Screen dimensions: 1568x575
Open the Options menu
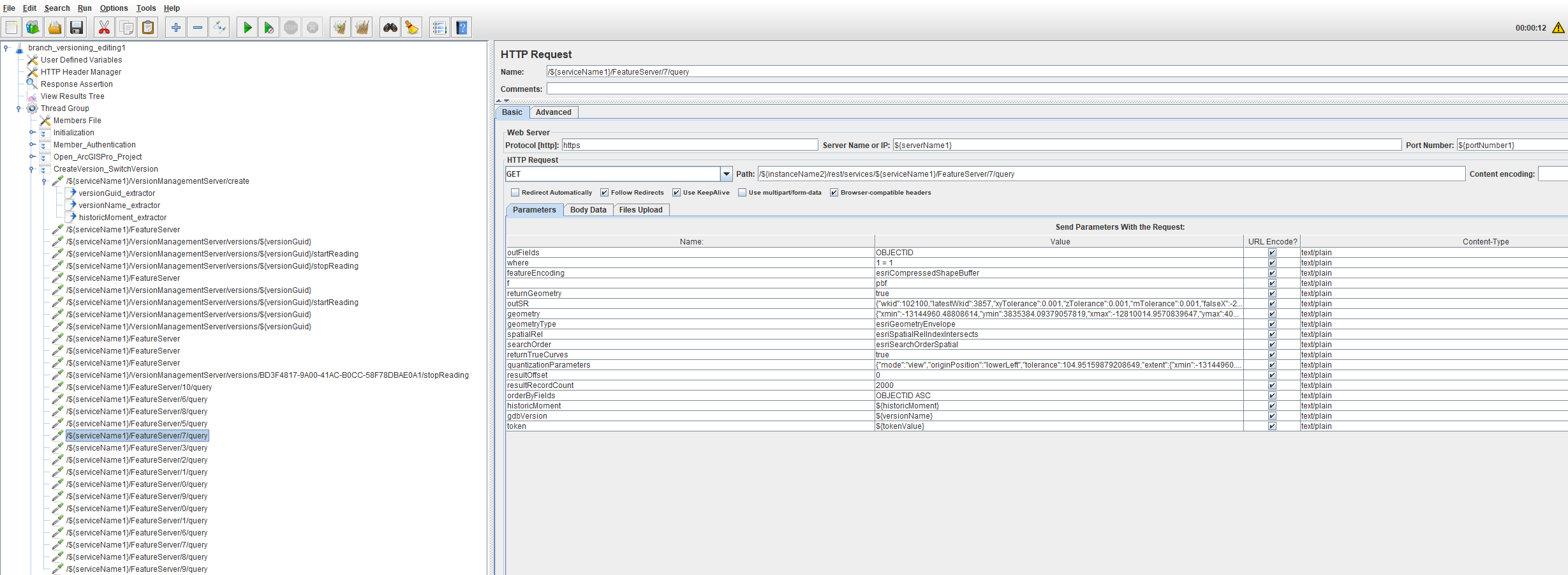click(x=114, y=8)
